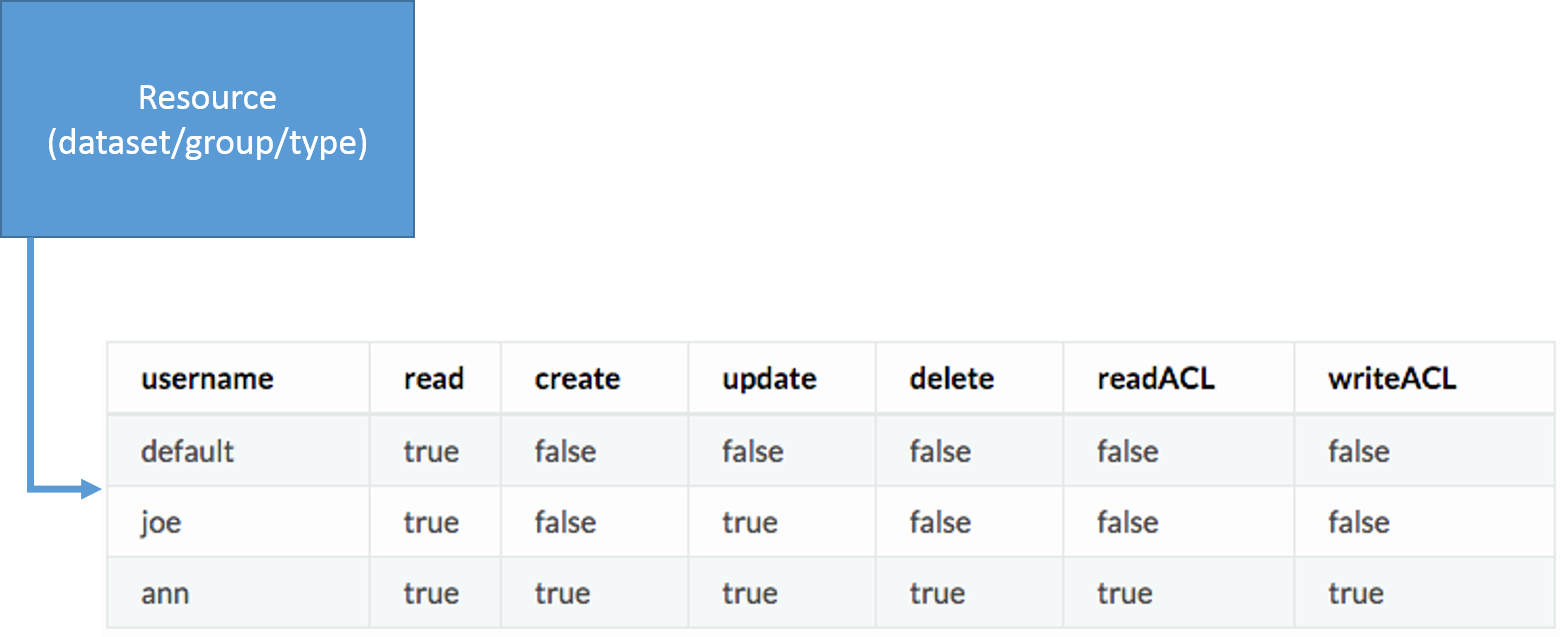
Task: Click the delete column header
Action: coord(952,379)
